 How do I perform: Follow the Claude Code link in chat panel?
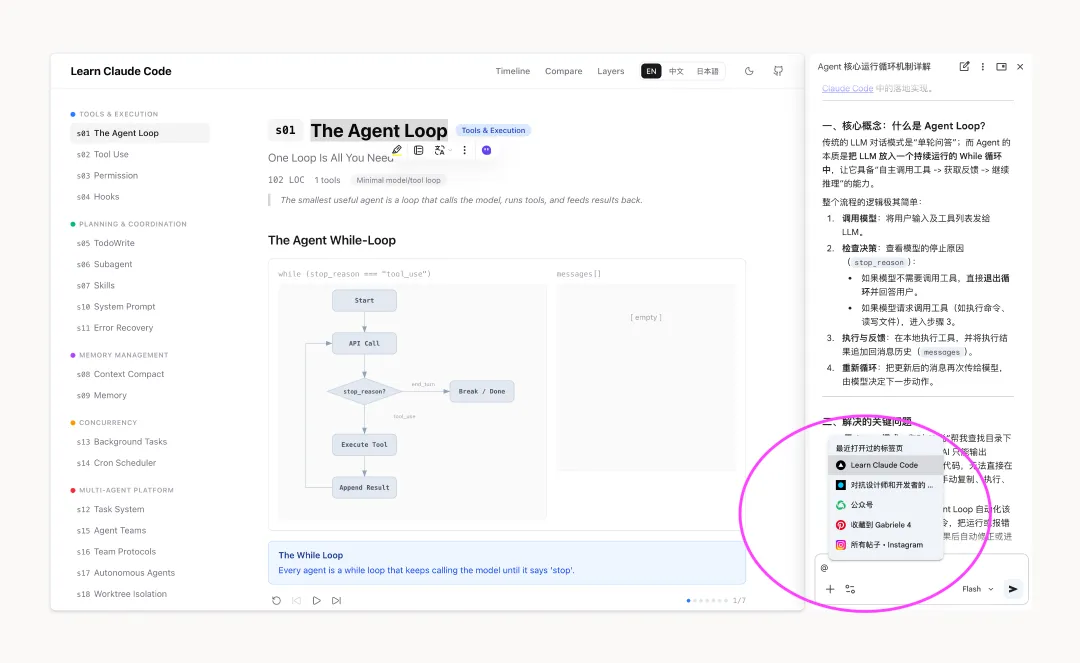pos(847,88)
